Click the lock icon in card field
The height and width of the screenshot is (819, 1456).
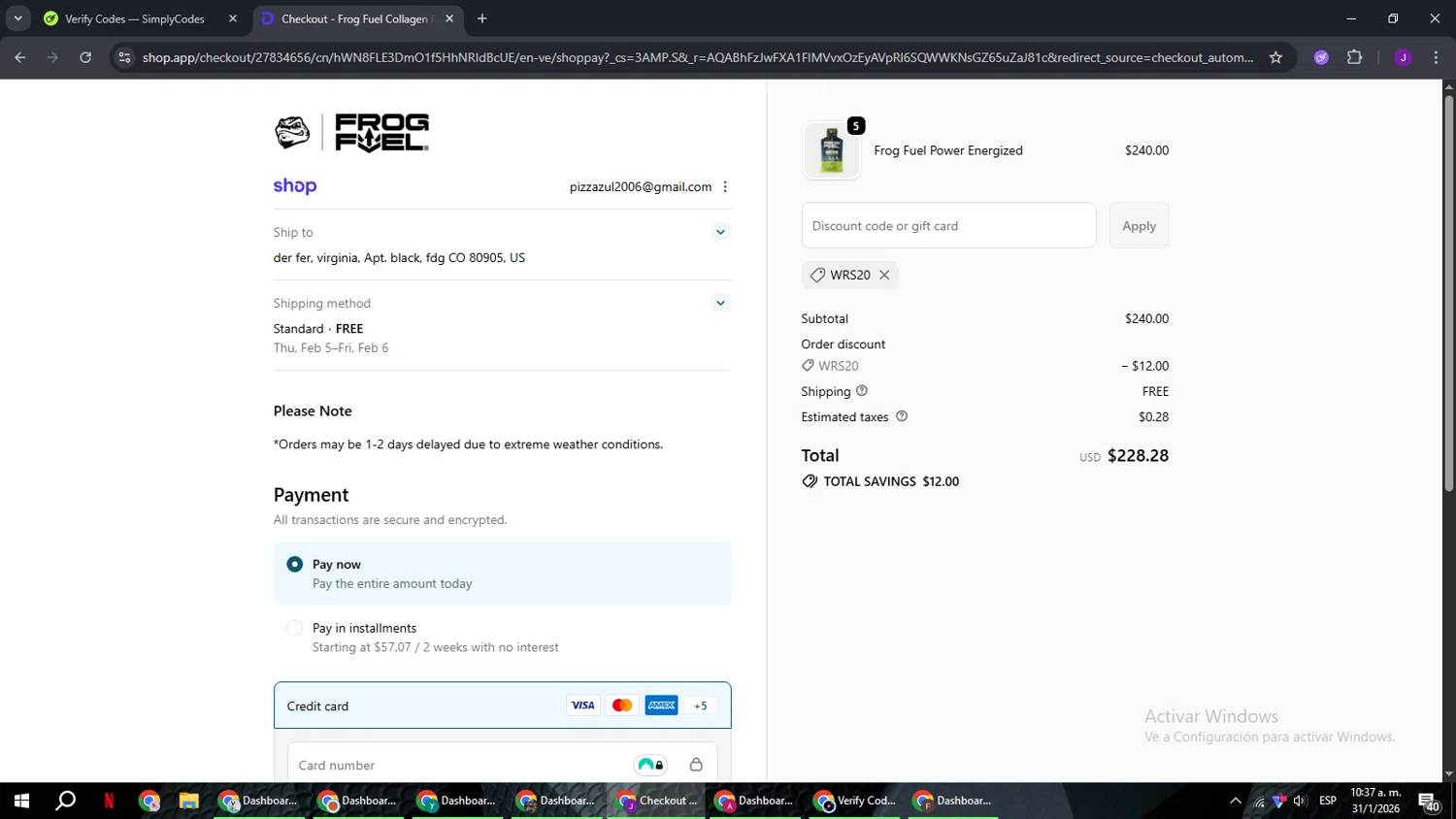(696, 765)
